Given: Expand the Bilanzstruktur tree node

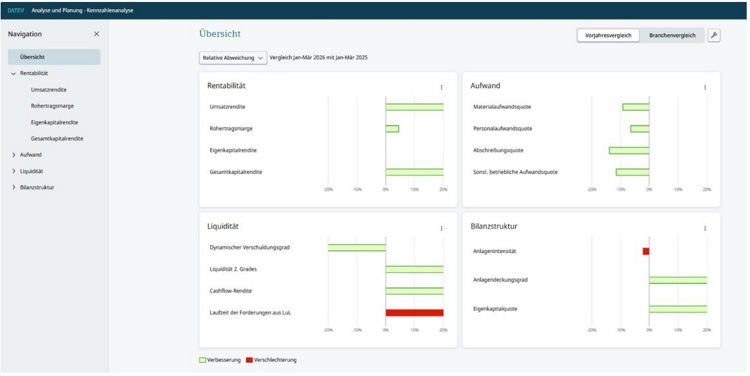Looking at the screenshot, I should click(13, 188).
